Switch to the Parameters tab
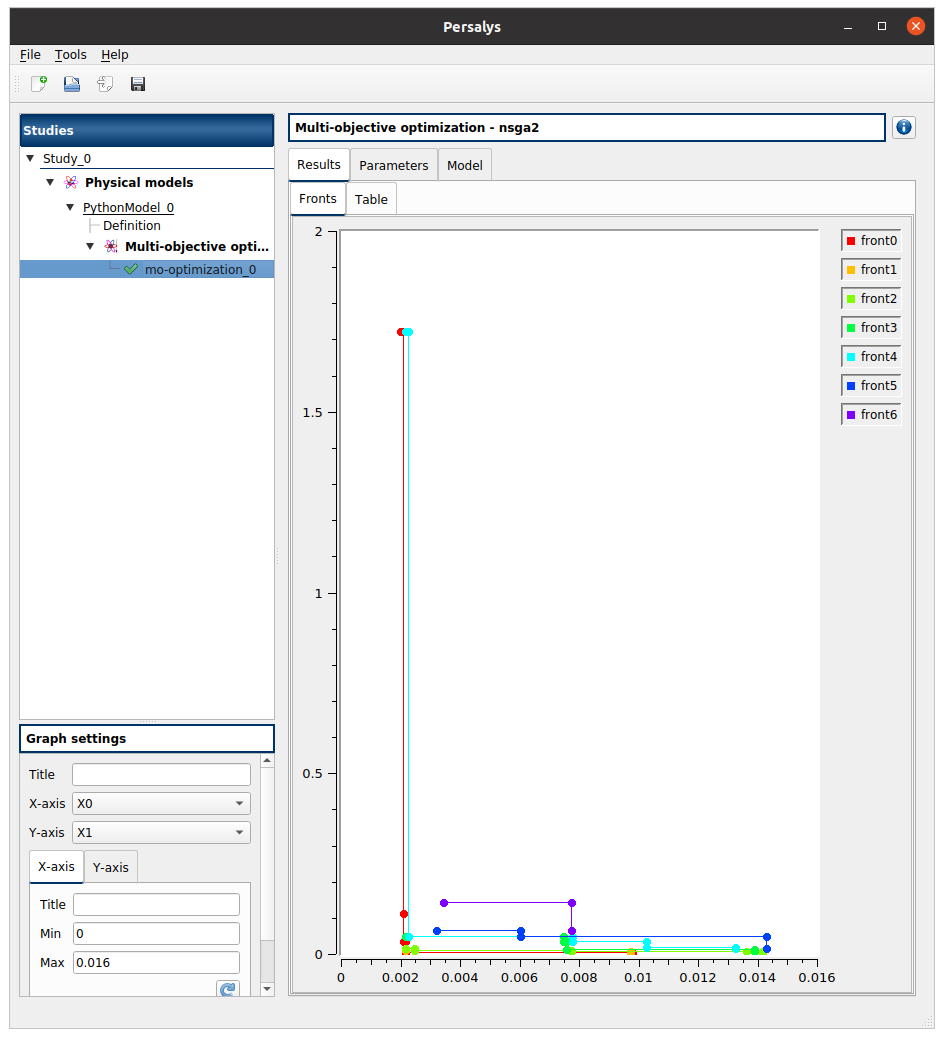 tap(394, 166)
